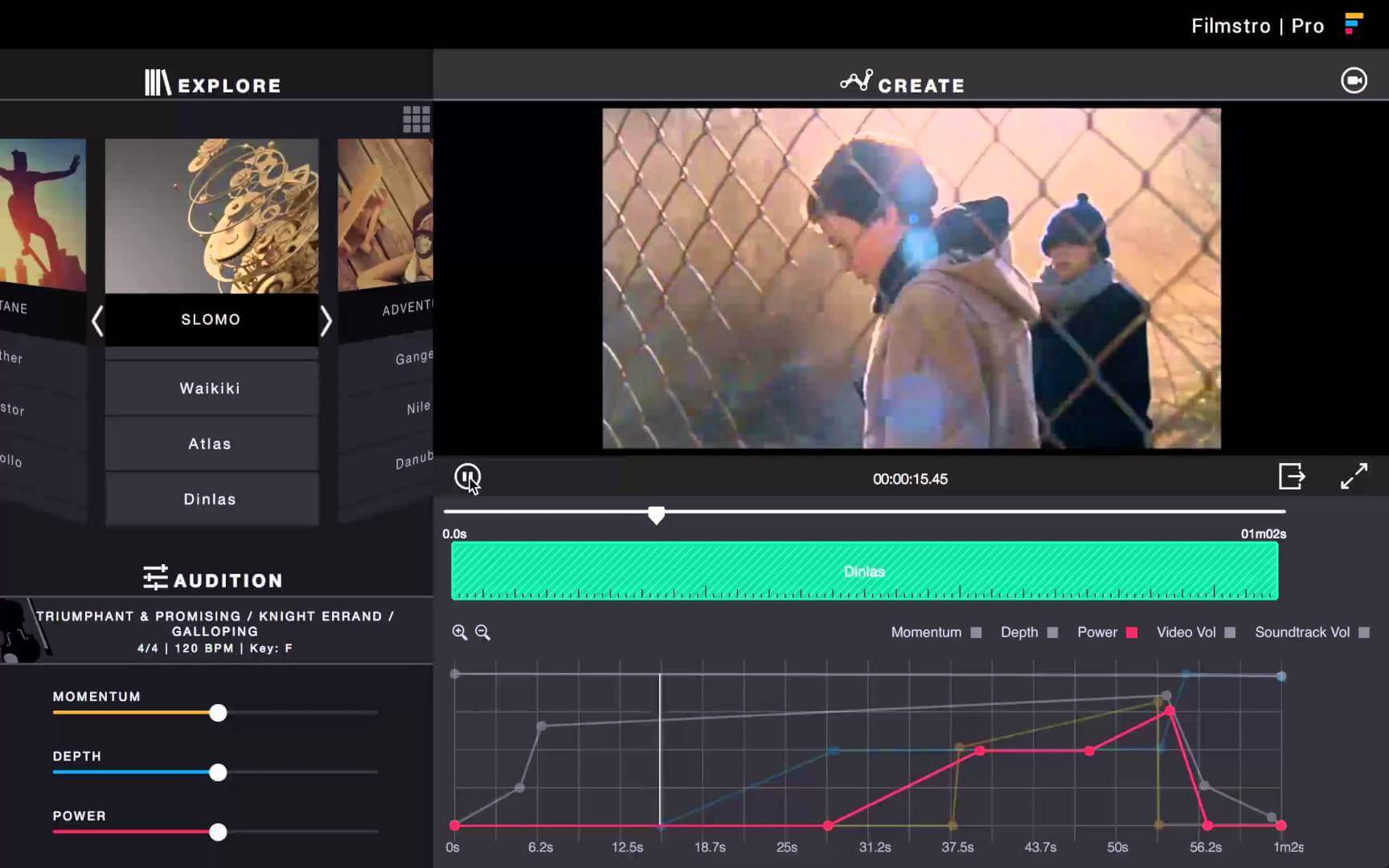
Task: Click the '00:00:15.45' timecode
Action: 910,479
